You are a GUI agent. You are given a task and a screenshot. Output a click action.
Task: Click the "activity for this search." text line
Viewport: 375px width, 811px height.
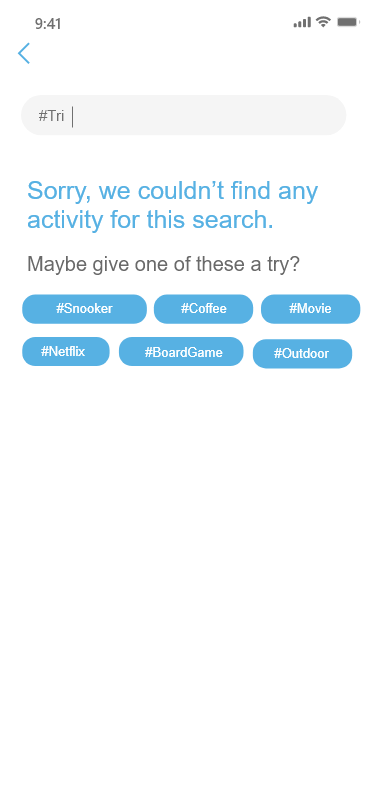(x=150, y=220)
